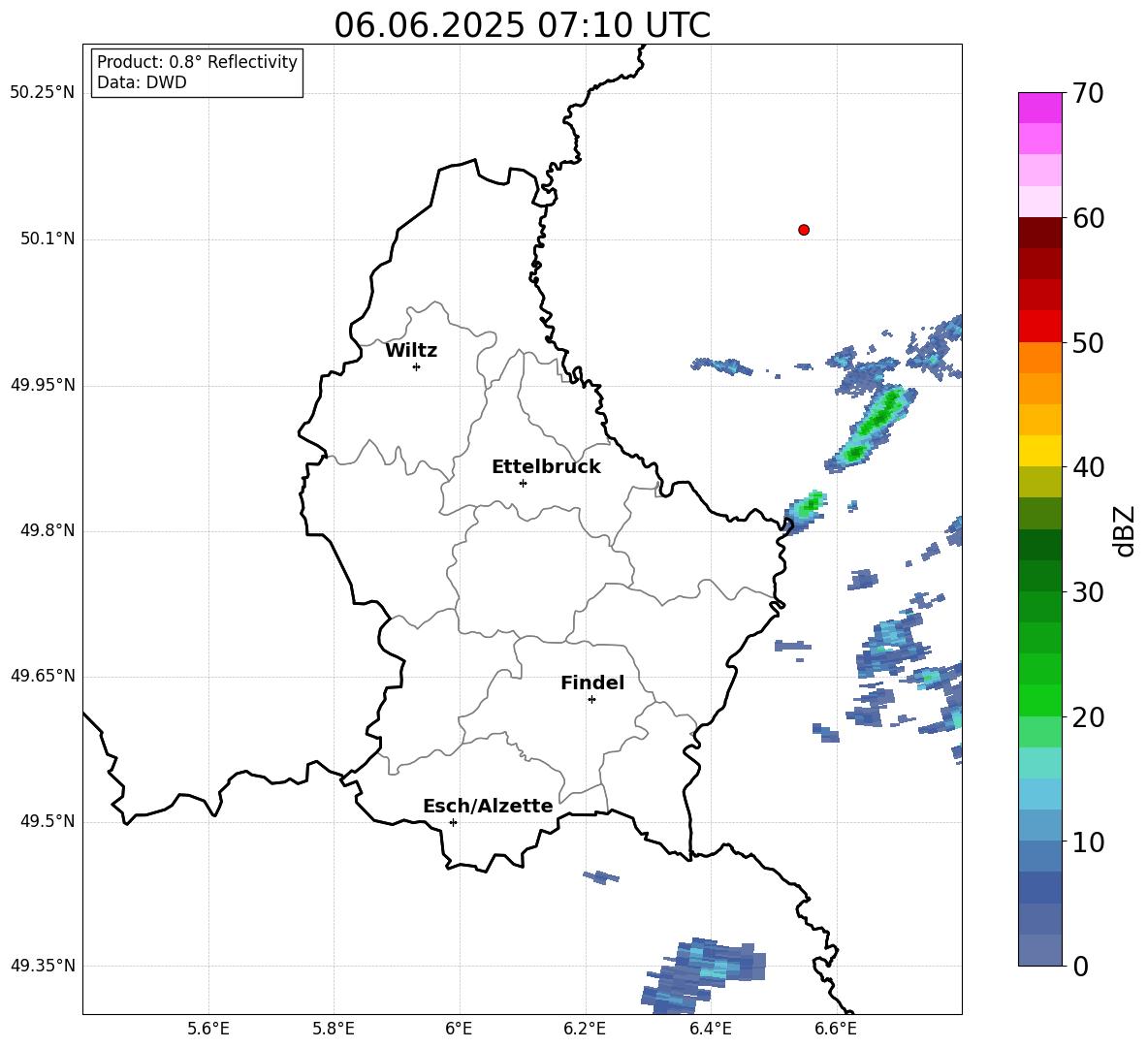Click the Esch/Alzette cross marker
Image resolution: width=1148 pixels, height=1048 pixels.
[453, 822]
